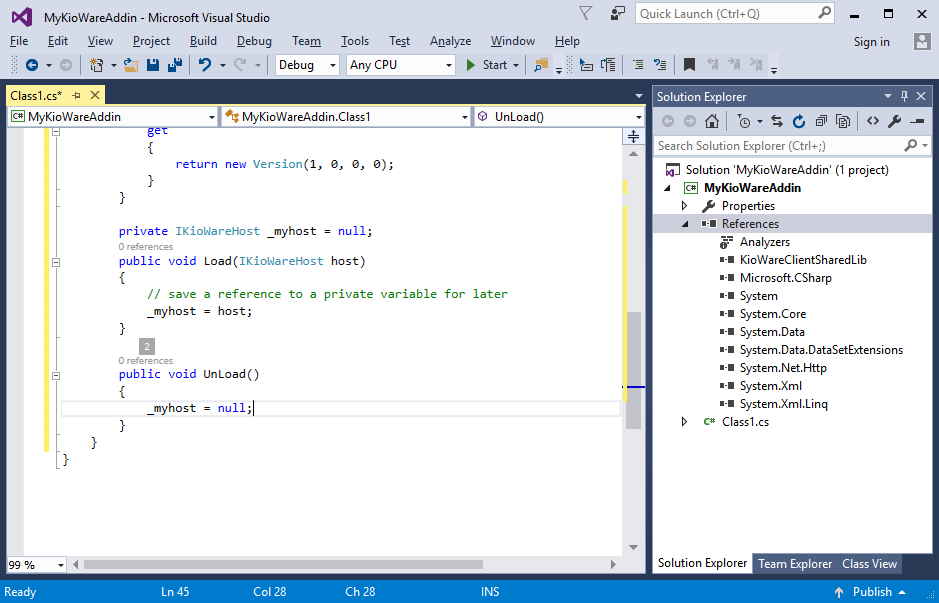
Task: Click the feedback icon beside Quick Launch
Action: tap(617, 13)
